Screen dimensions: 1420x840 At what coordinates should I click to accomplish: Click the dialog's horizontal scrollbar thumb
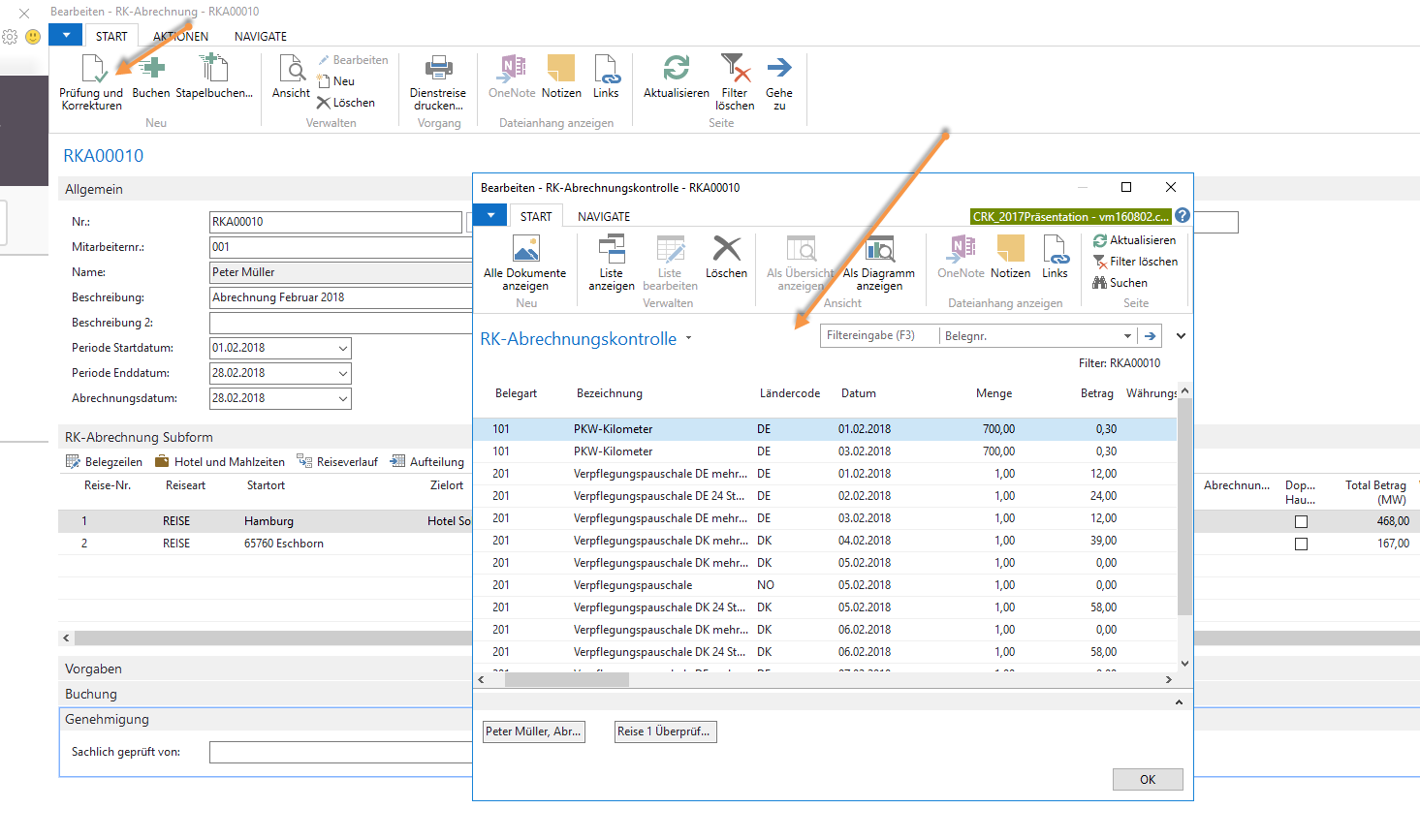[x=566, y=680]
